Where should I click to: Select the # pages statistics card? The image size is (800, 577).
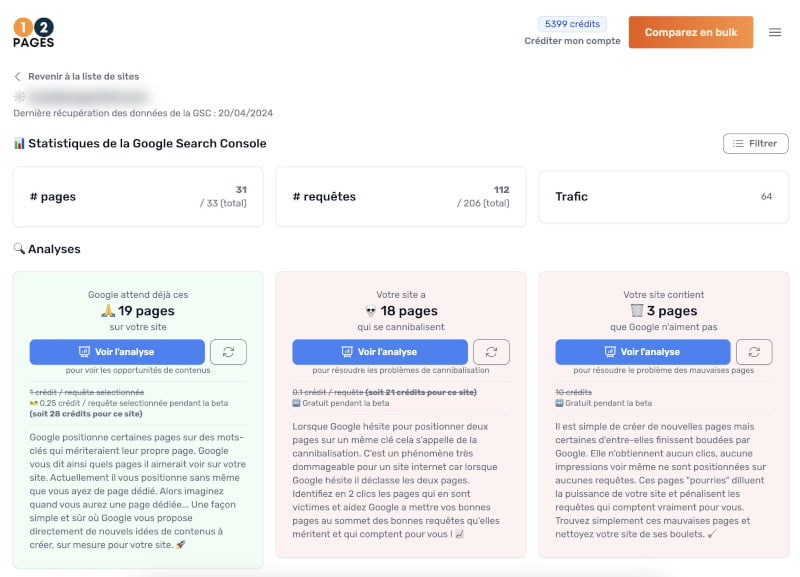[138, 197]
